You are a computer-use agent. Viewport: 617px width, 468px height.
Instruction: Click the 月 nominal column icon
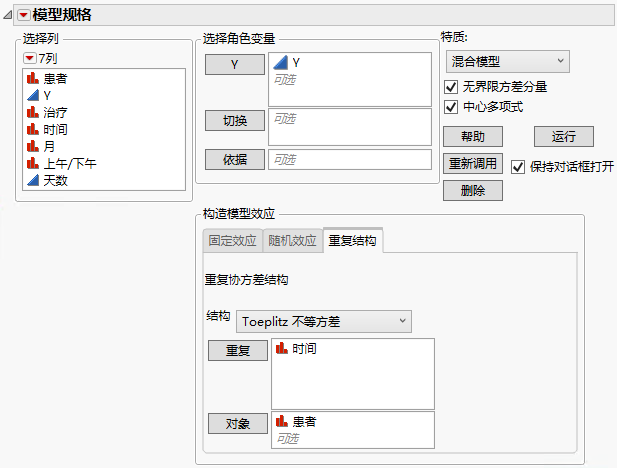pos(33,146)
